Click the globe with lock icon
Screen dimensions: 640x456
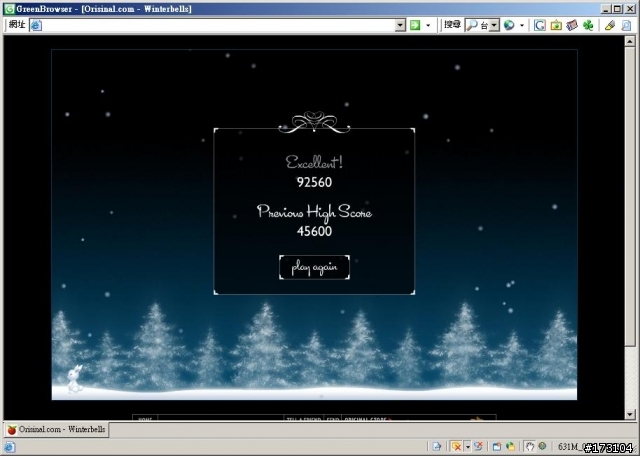click(510, 447)
